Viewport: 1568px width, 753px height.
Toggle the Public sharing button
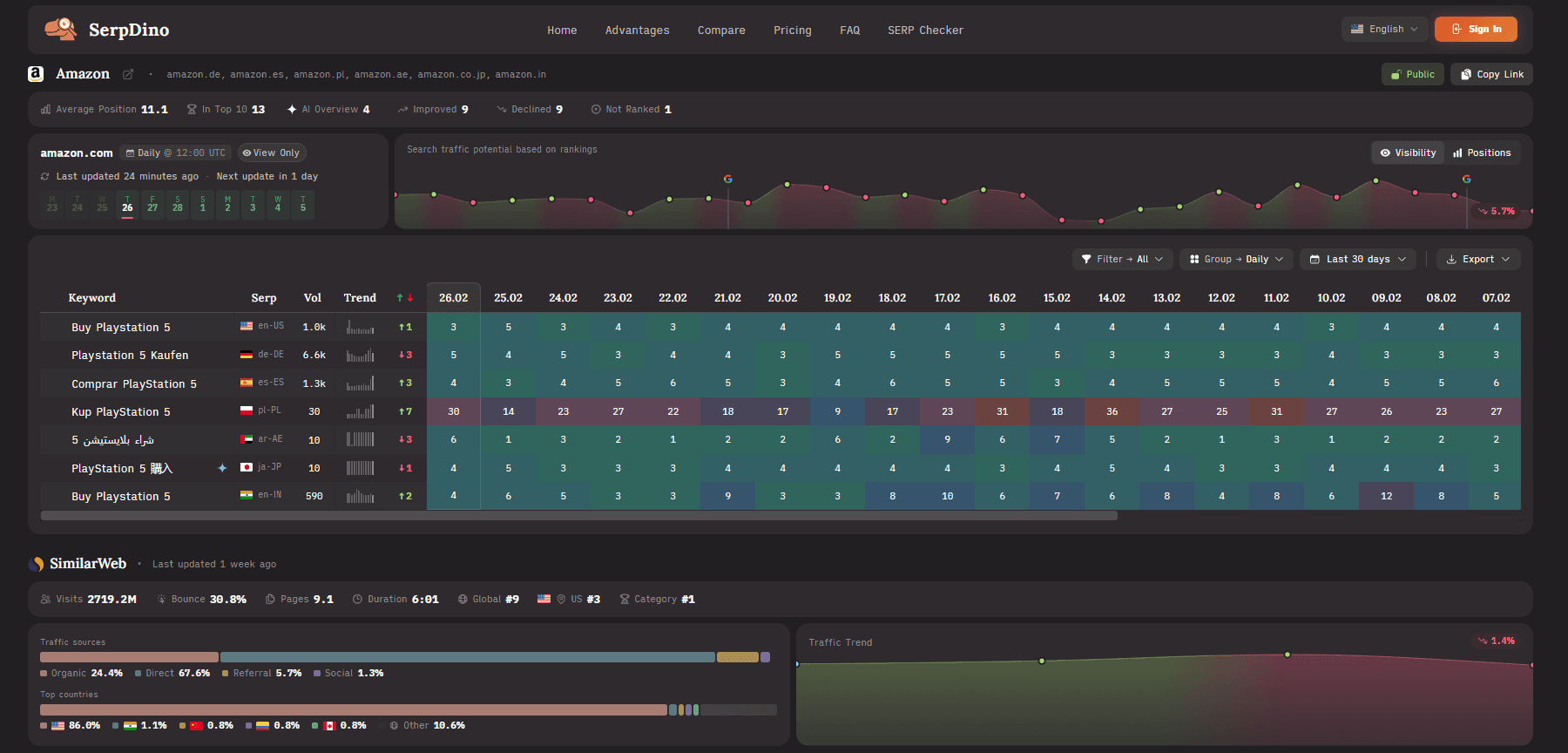coord(1413,75)
